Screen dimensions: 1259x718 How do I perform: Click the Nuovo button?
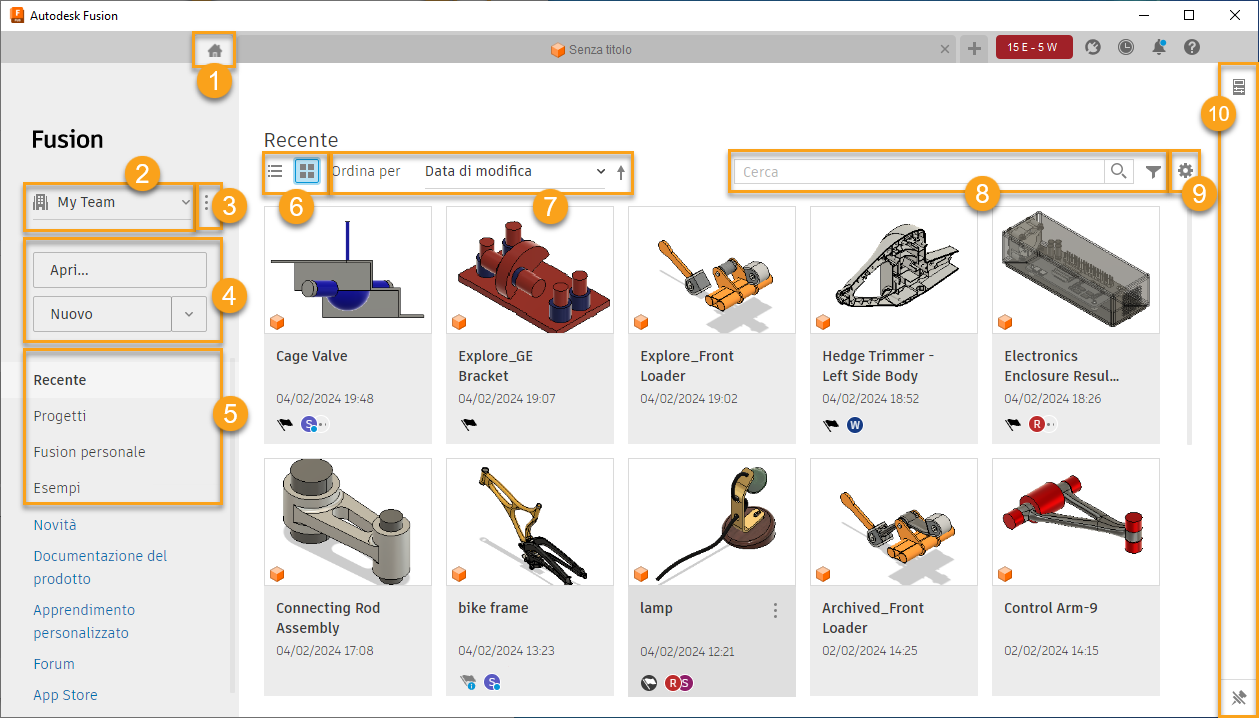click(x=102, y=314)
